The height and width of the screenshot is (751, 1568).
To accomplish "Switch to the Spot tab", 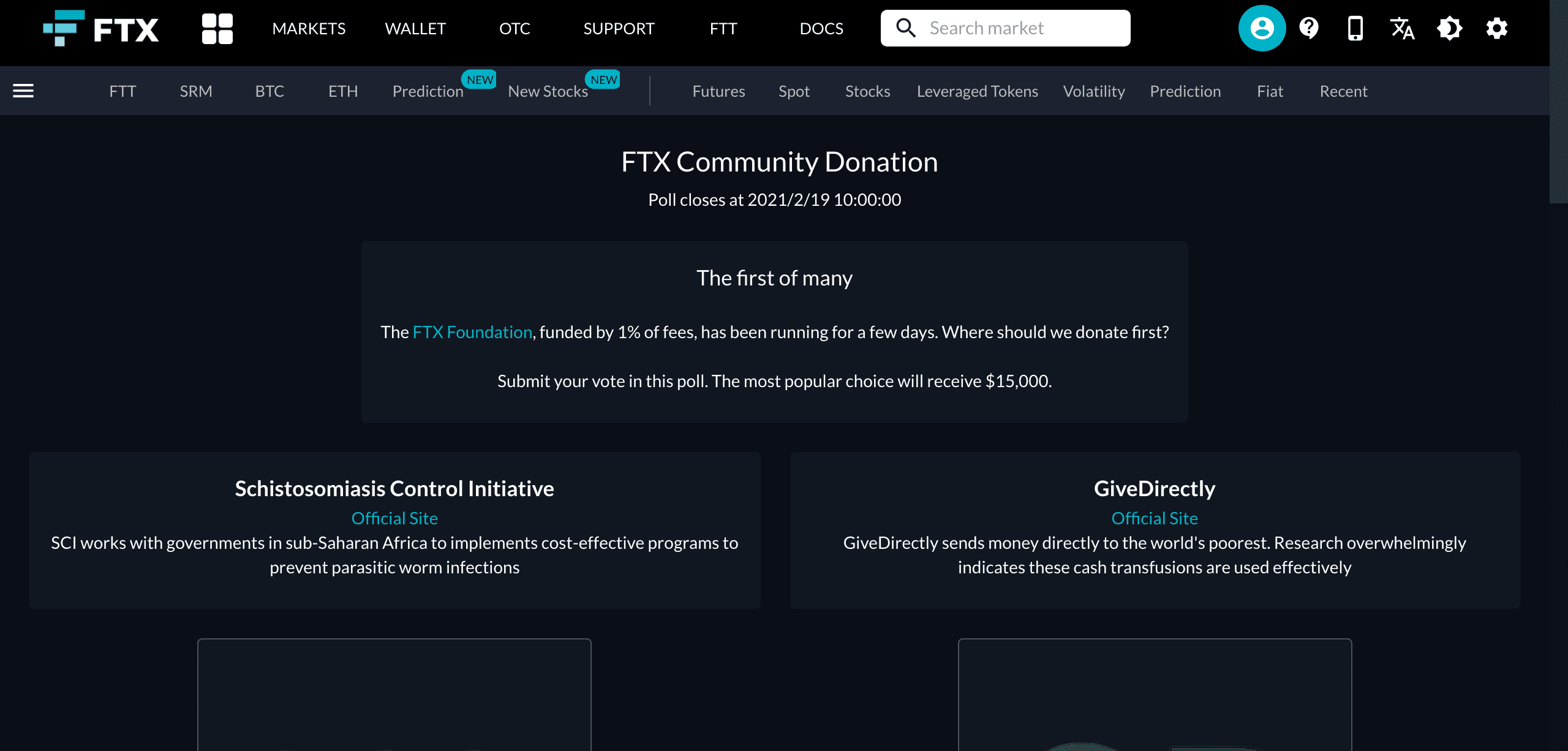I will click(x=794, y=91).
